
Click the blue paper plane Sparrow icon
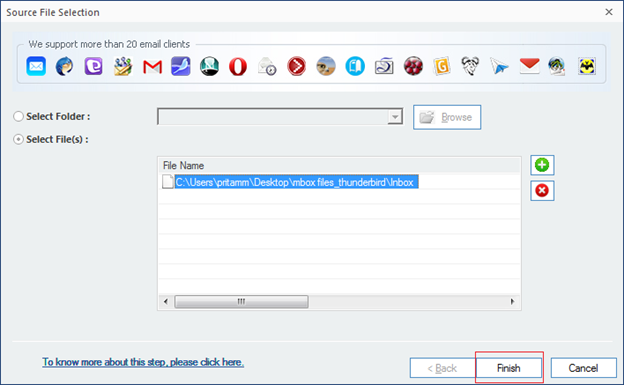click(499, 66)
